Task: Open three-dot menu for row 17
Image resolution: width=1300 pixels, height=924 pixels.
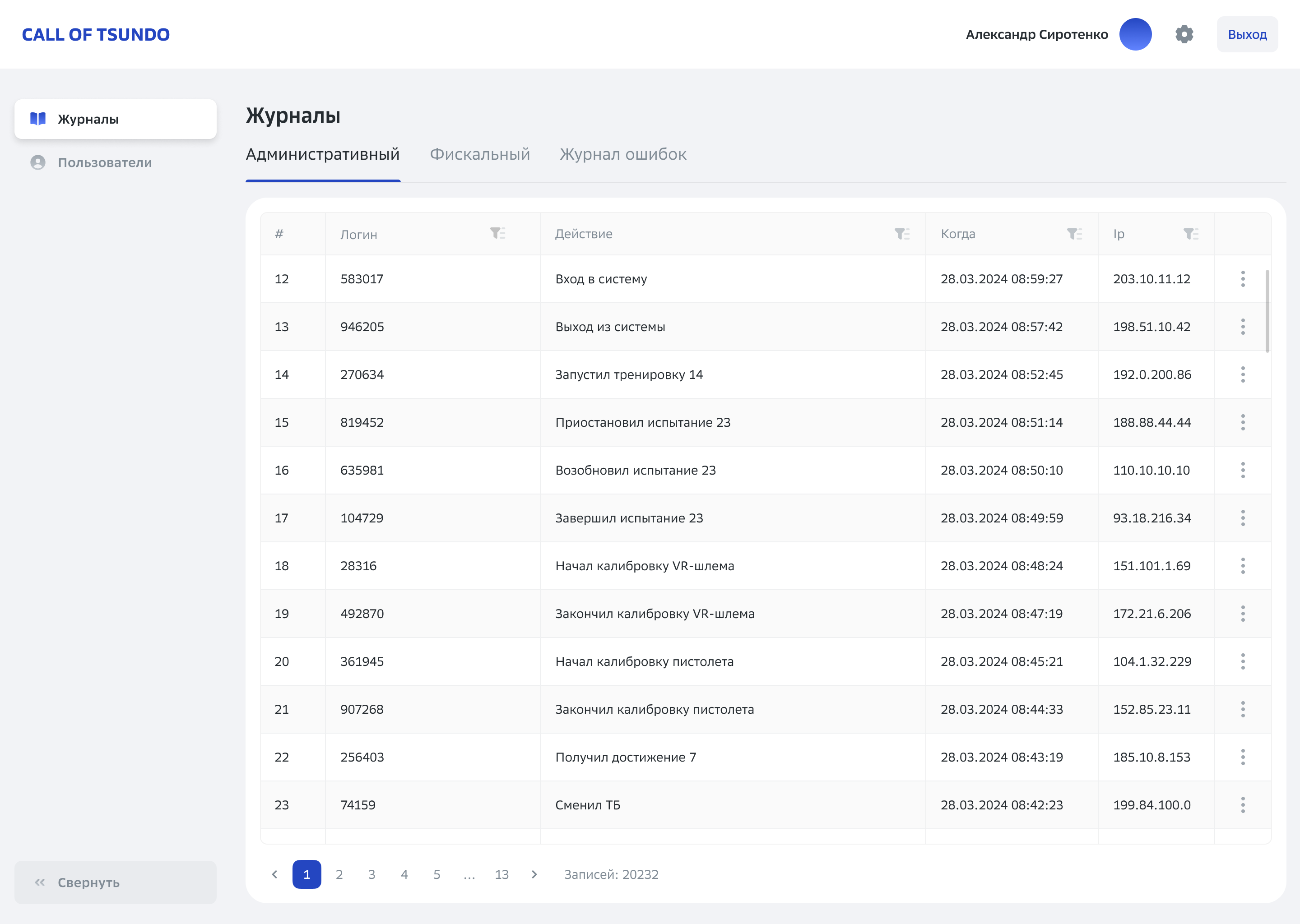Action: [1243, 518]
